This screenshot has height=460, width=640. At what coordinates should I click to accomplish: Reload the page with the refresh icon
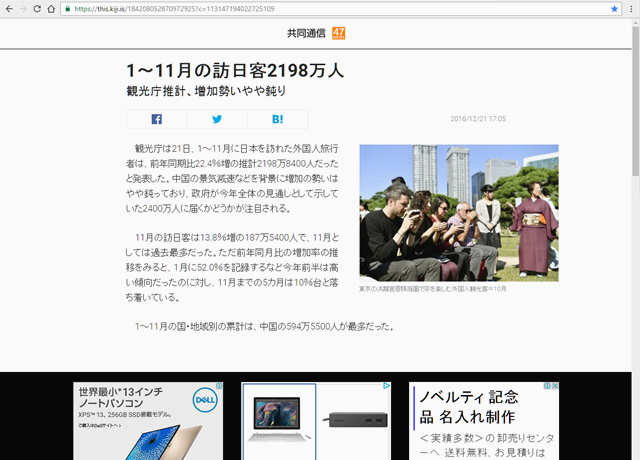coord(37,9)
